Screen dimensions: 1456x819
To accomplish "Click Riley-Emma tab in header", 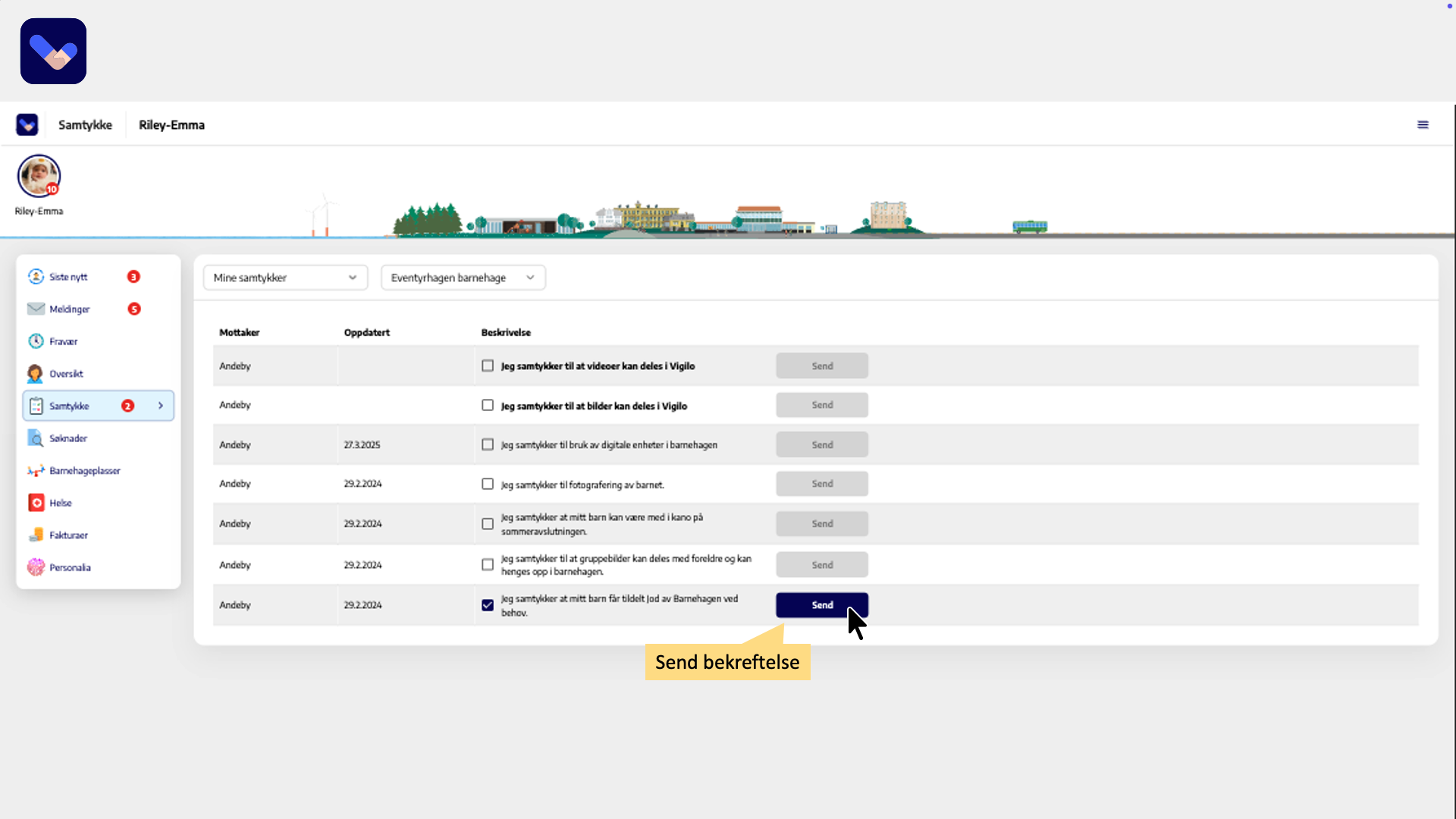I will point(171,125).
